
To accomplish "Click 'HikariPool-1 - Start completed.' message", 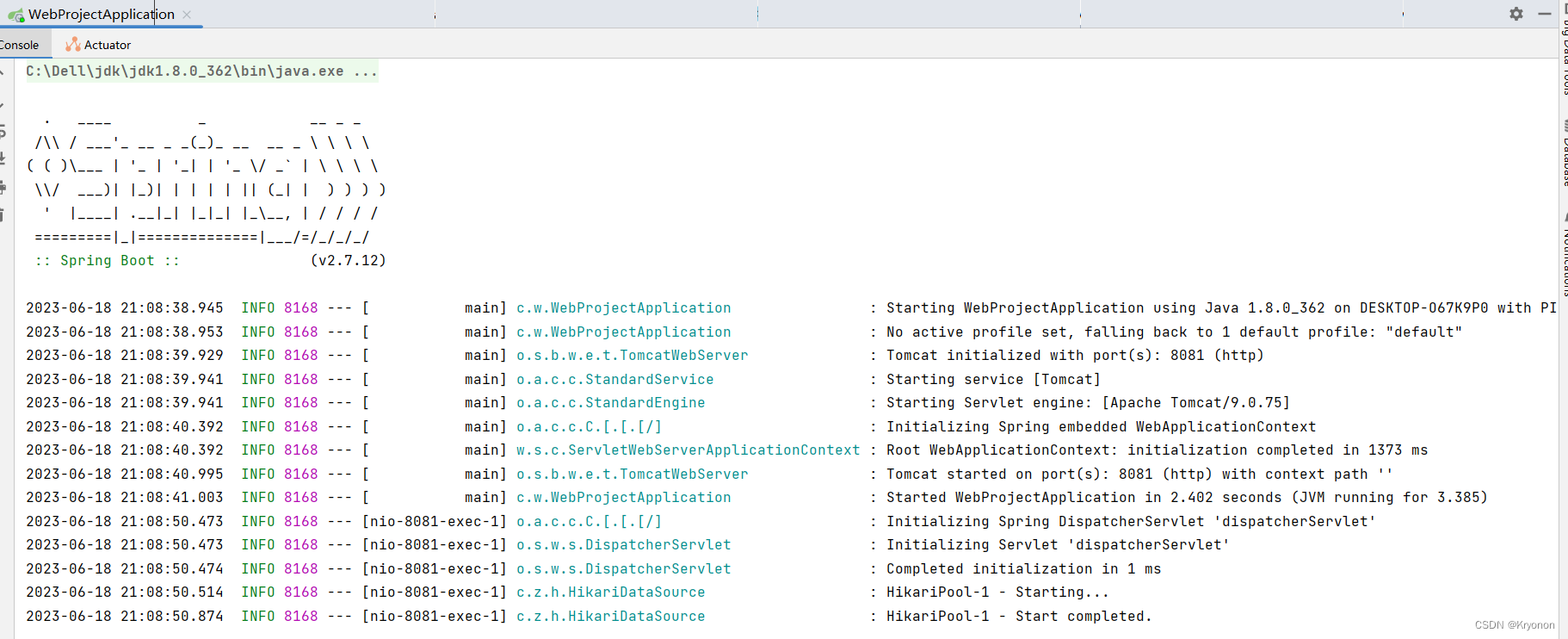I will (x=1020, y=616).
